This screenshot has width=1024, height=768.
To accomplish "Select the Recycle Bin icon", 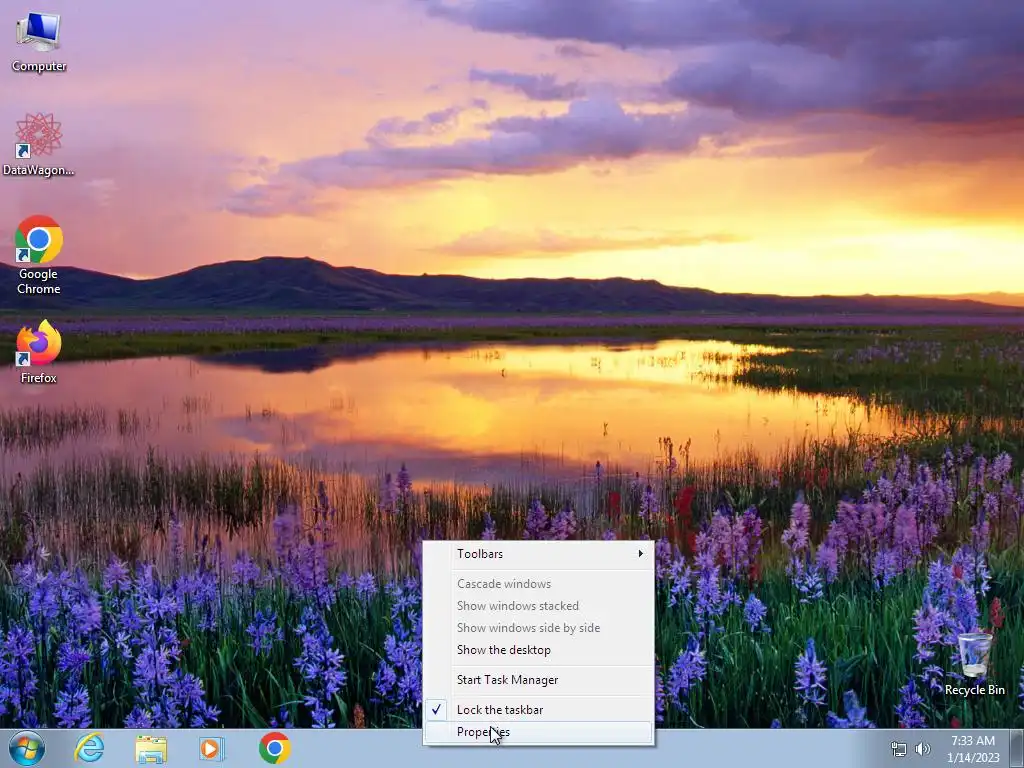I will click(974, 663).
